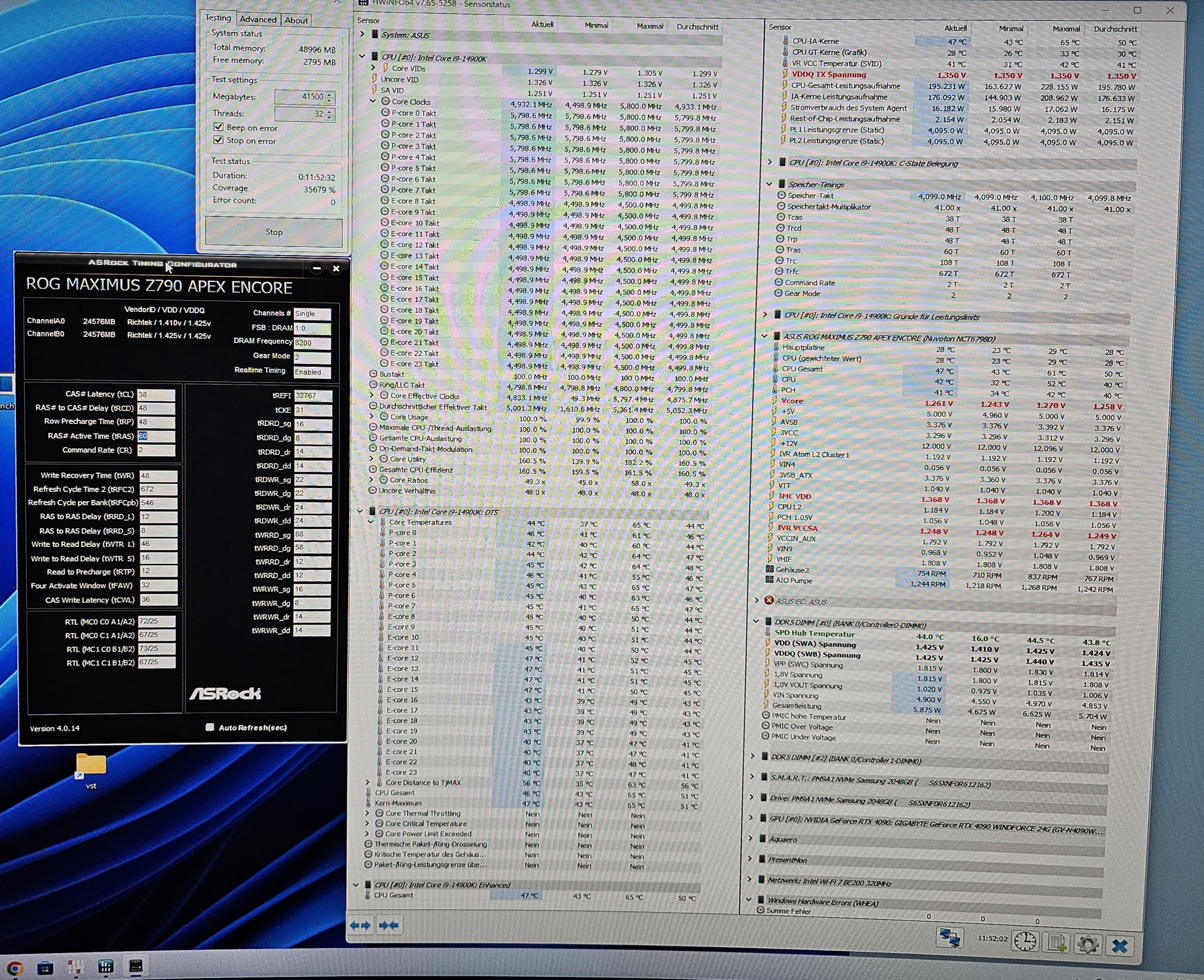Click the blue X close-sensors icon in HWiNFO
Image resolution: width=1204 pixels, height=980 pixels.
pos(1119,946)
